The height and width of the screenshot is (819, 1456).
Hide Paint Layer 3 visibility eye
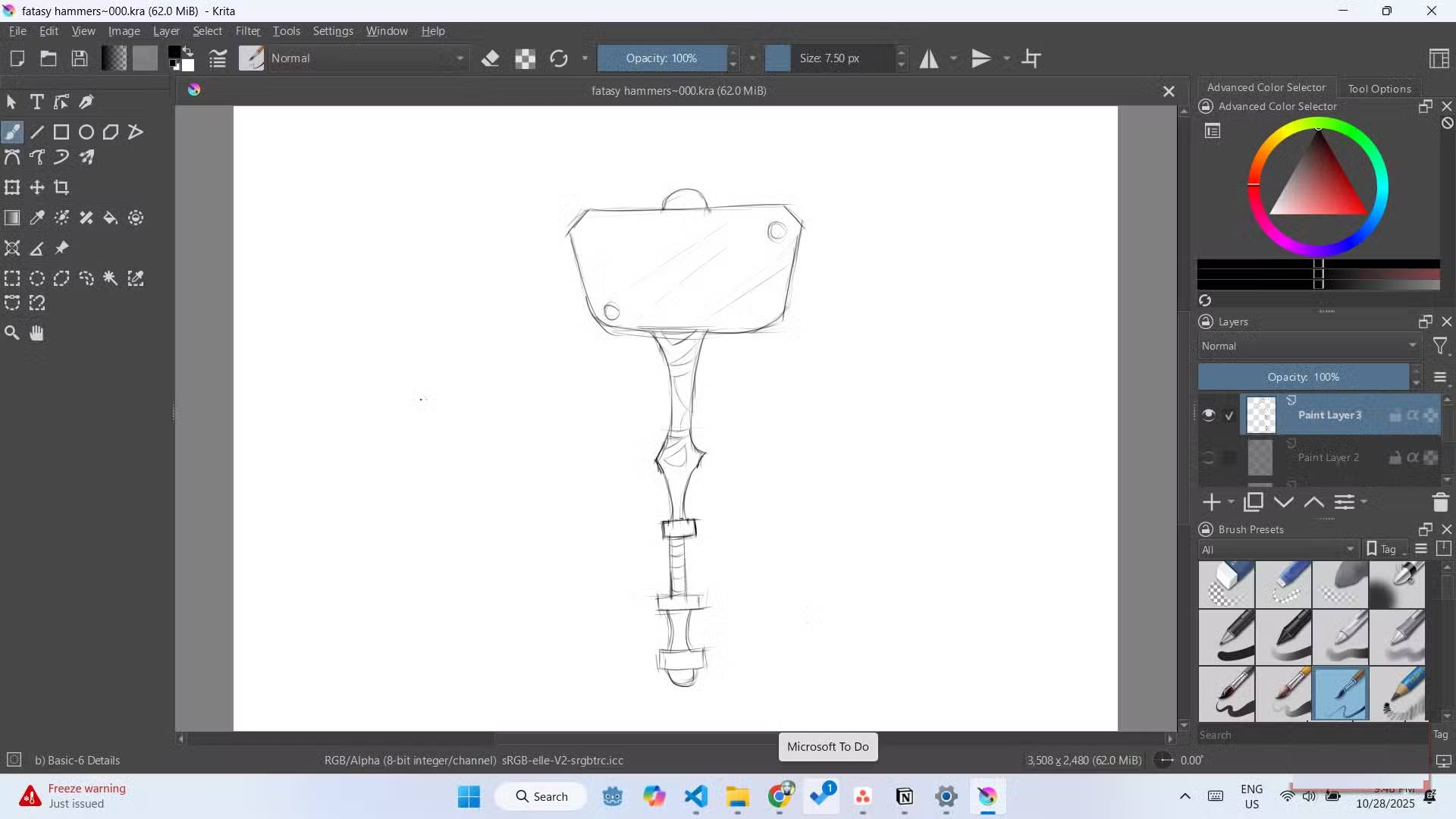click(1209, 415)
